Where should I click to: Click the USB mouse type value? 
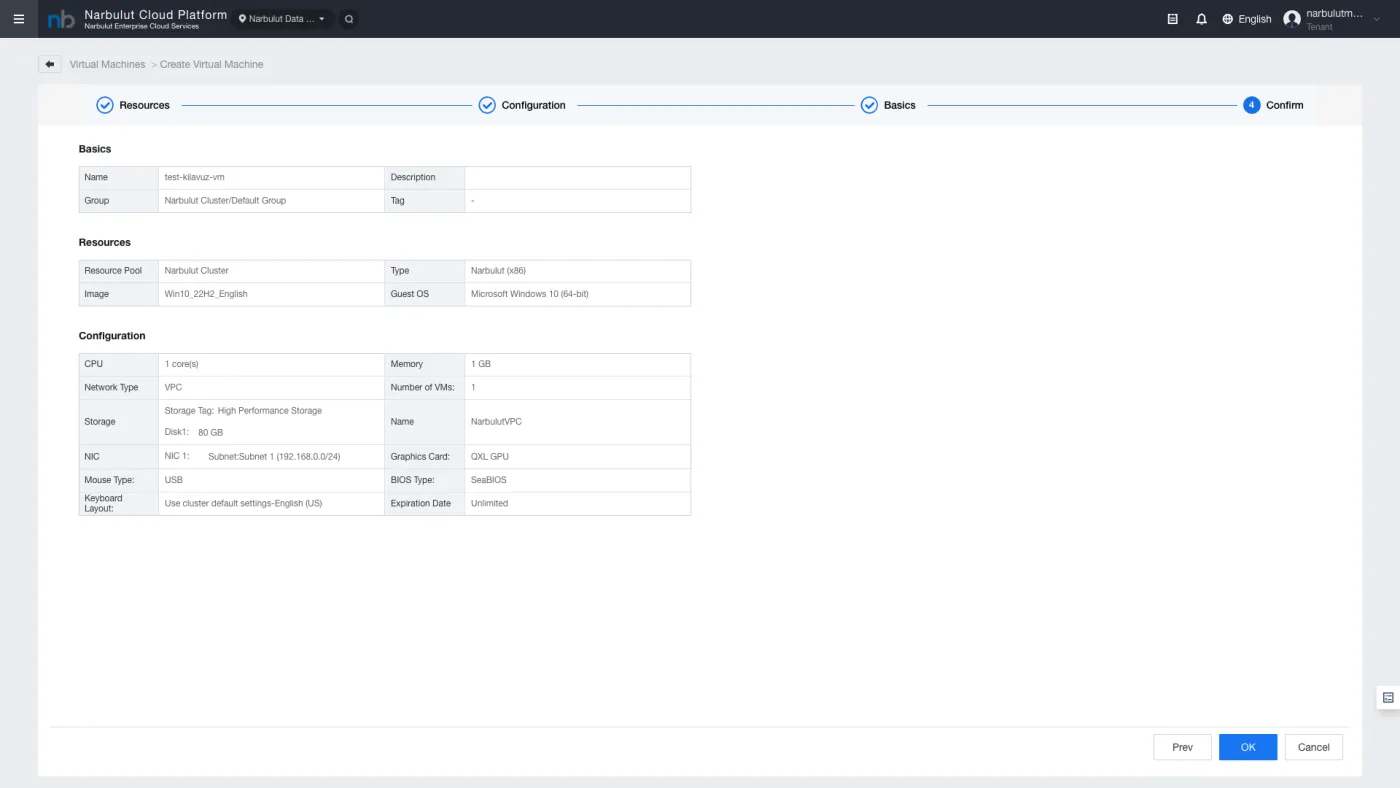pos(174,480)
